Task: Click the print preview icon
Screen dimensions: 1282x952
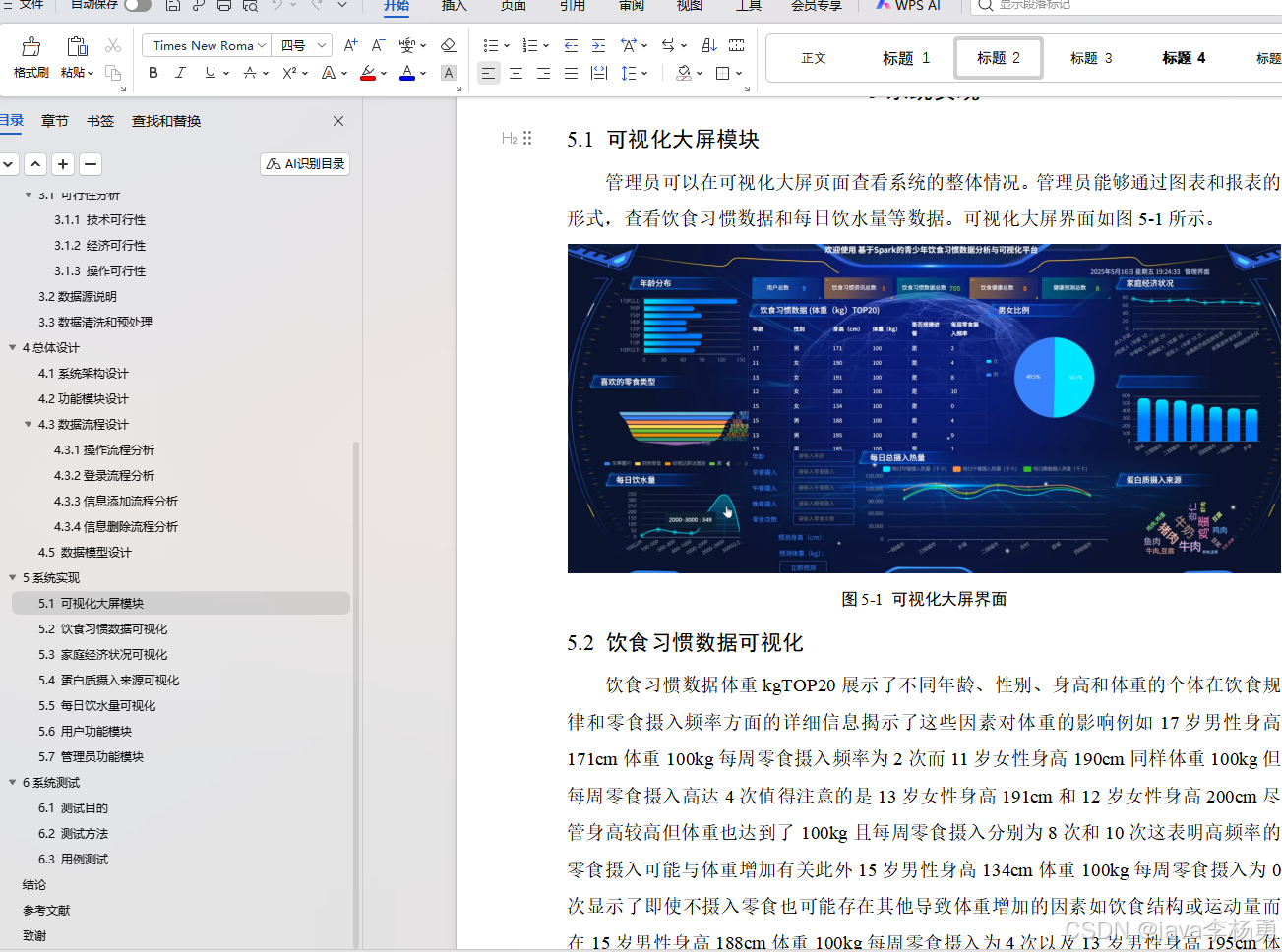Action: point(250,5)
